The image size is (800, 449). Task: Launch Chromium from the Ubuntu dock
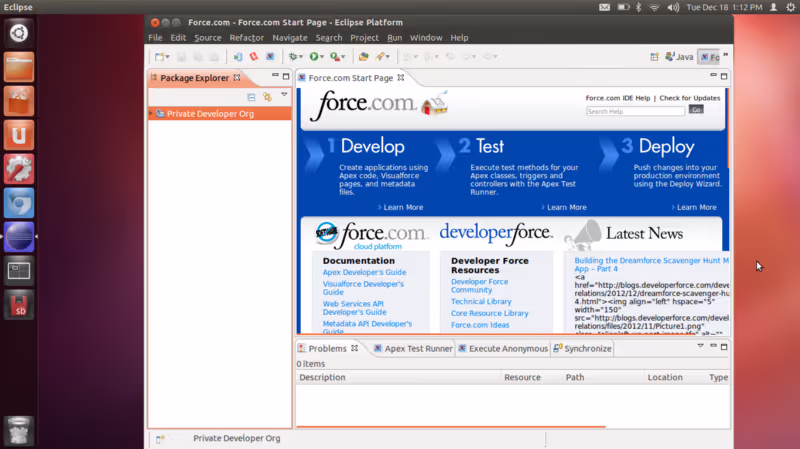coord(19,203)
